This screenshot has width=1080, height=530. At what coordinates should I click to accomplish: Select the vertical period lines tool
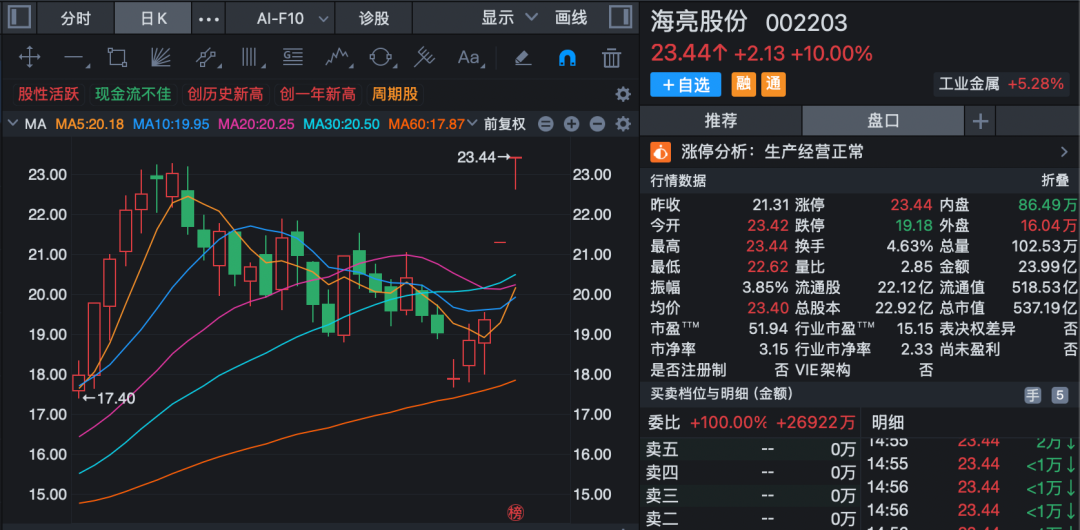249,57
